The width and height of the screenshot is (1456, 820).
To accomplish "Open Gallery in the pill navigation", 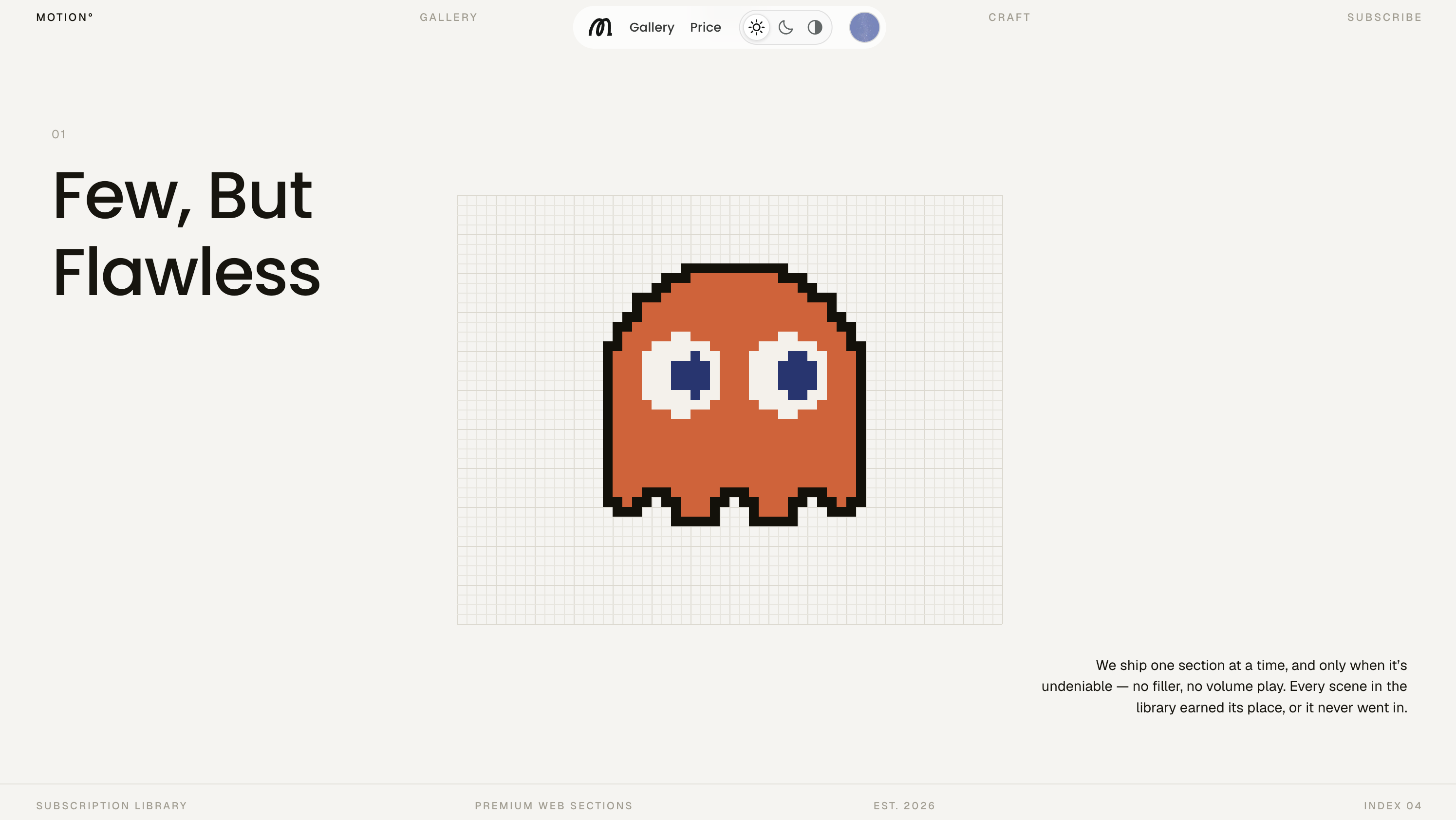I will click(x=652, y=27).
